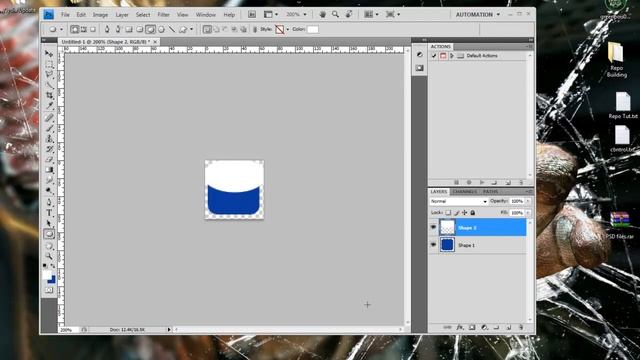Open the Style picker dropdown

(x=287, y=29)
